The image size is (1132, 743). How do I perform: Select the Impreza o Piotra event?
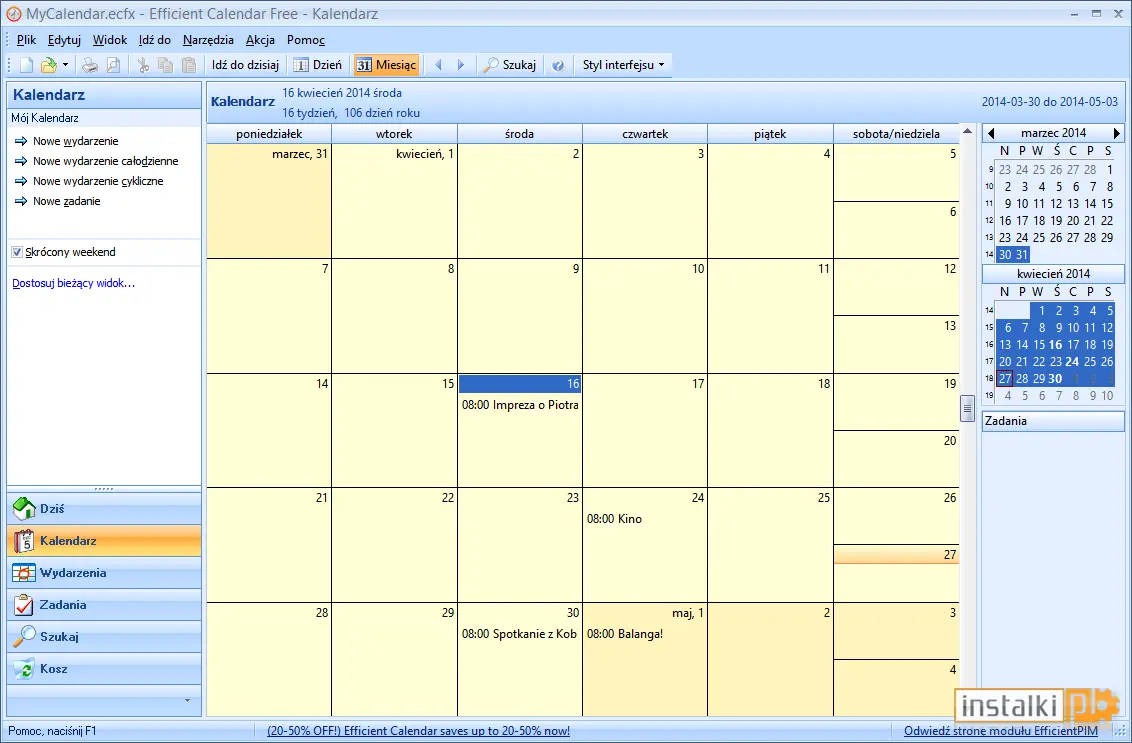pyautogui.click(x=520, y=405)
